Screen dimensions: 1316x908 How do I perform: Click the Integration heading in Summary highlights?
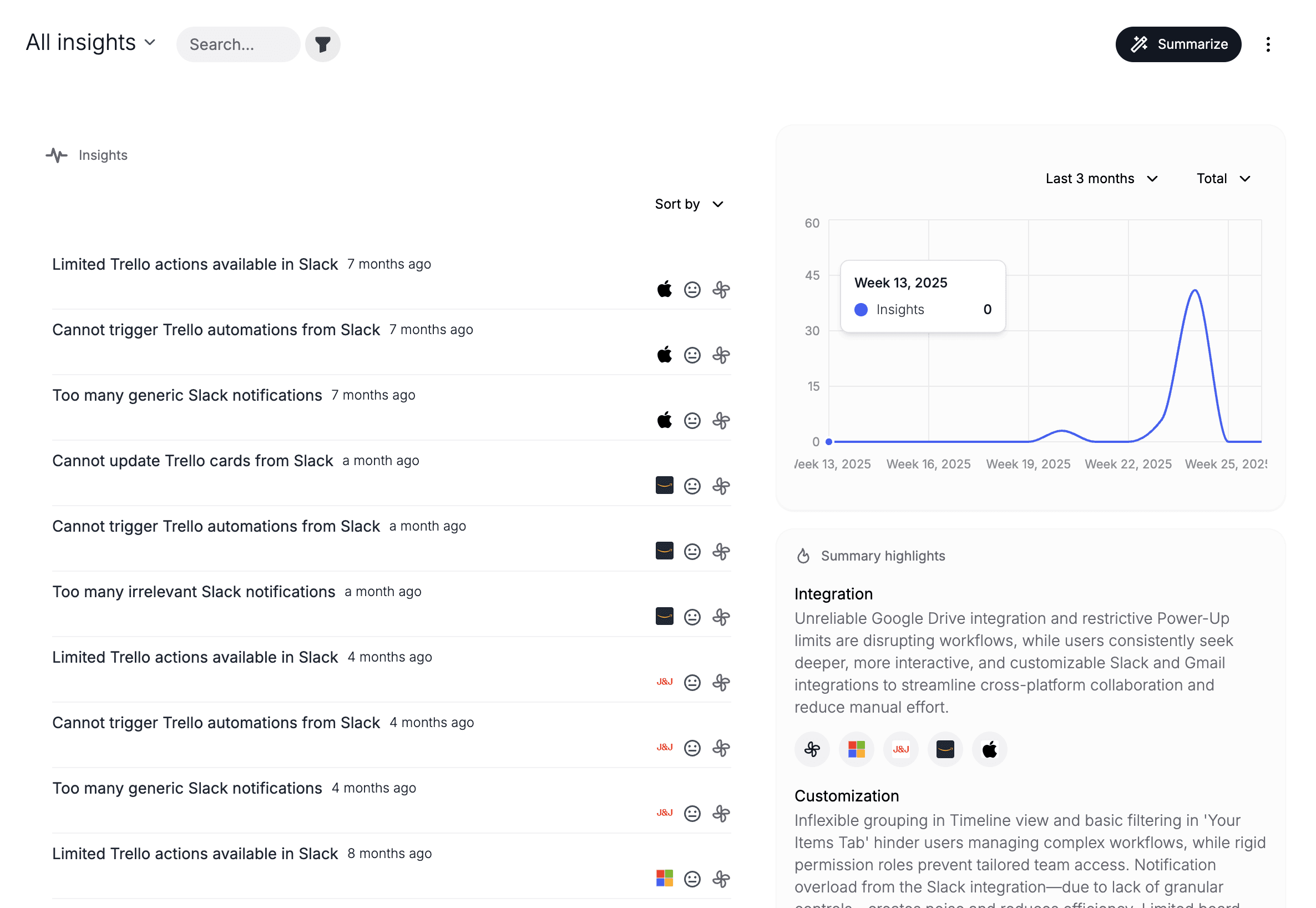[833, 593]
